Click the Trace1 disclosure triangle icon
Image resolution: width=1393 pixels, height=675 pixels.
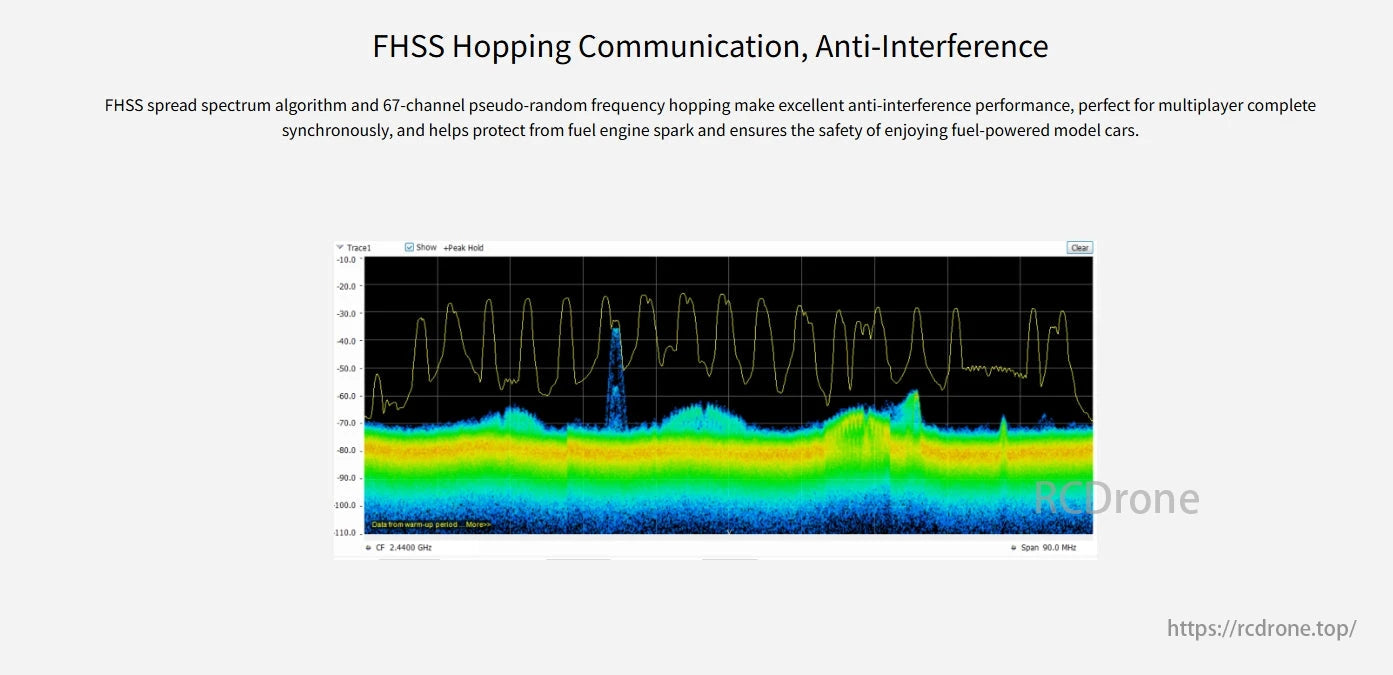(341, 247)
